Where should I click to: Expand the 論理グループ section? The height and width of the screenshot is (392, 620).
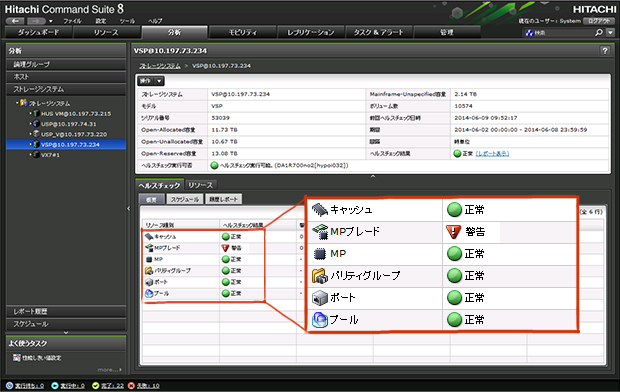click(66, 64)
